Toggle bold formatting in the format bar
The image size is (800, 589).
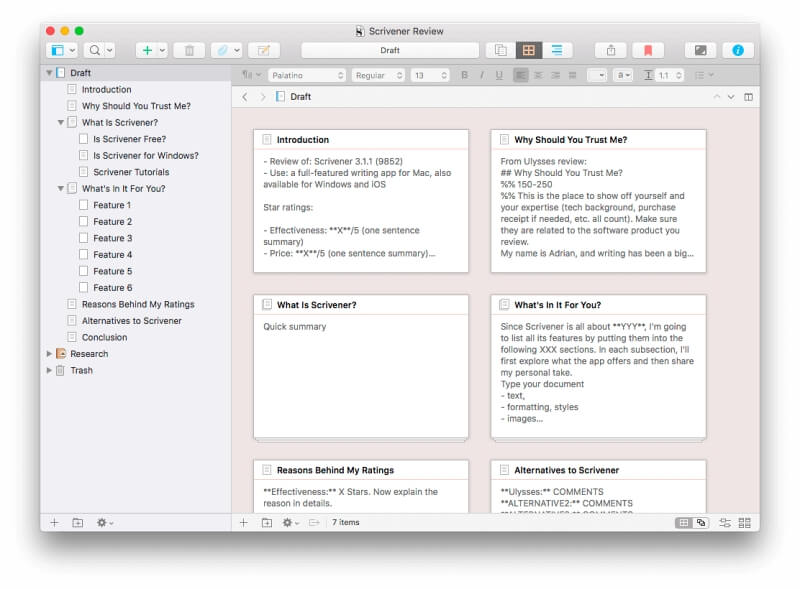click(x=464, y=75)
